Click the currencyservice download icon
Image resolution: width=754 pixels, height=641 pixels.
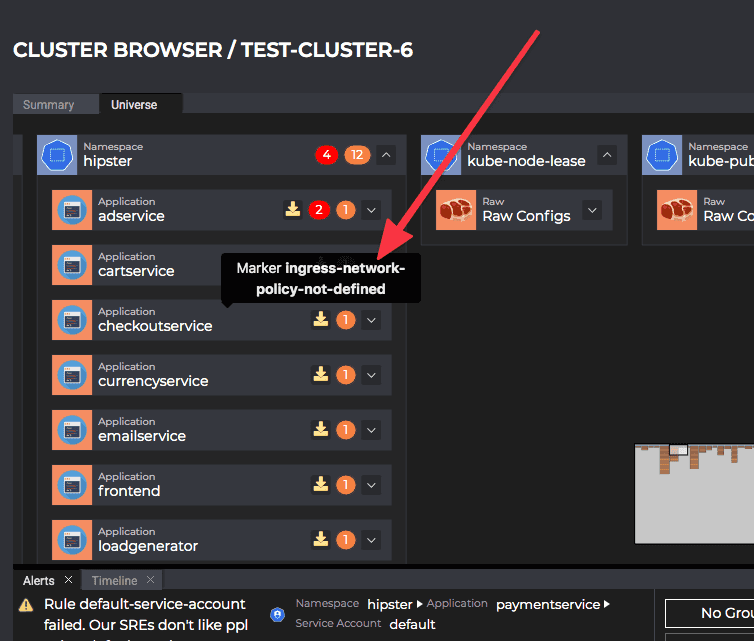(x=320, y=374)
